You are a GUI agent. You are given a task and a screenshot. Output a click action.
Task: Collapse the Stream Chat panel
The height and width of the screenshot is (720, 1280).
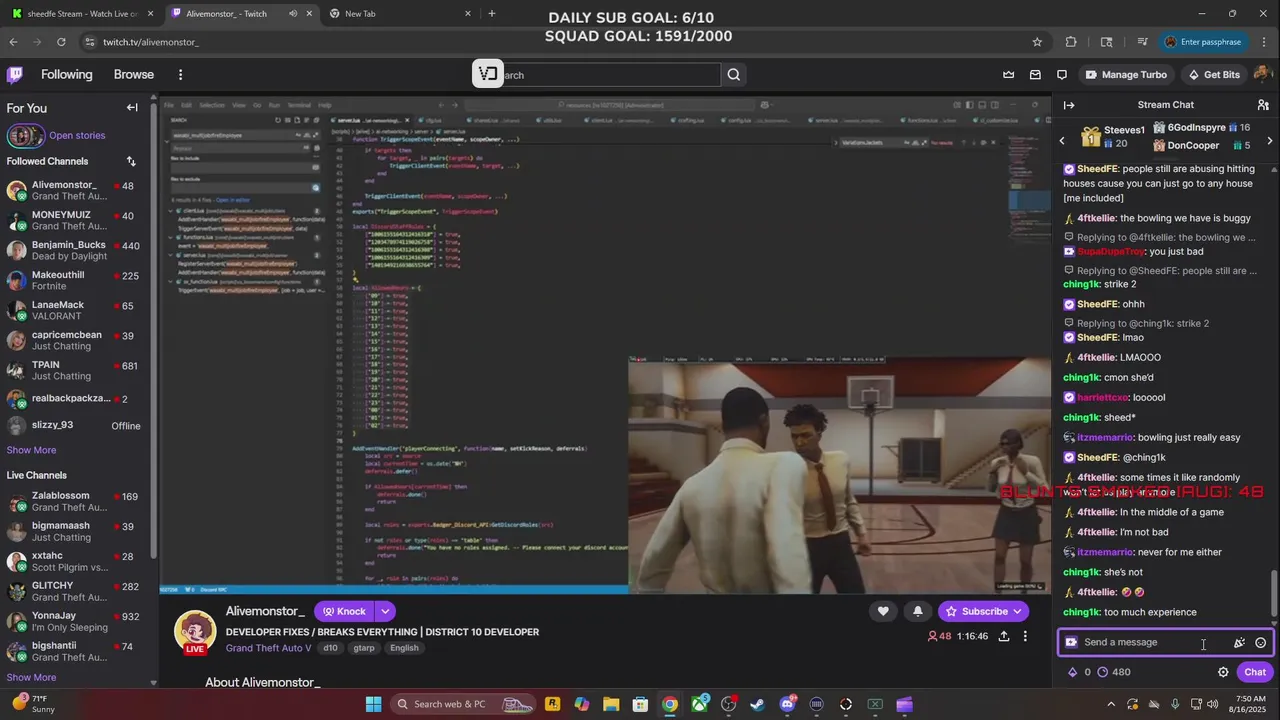click(x=1069, y=105)
